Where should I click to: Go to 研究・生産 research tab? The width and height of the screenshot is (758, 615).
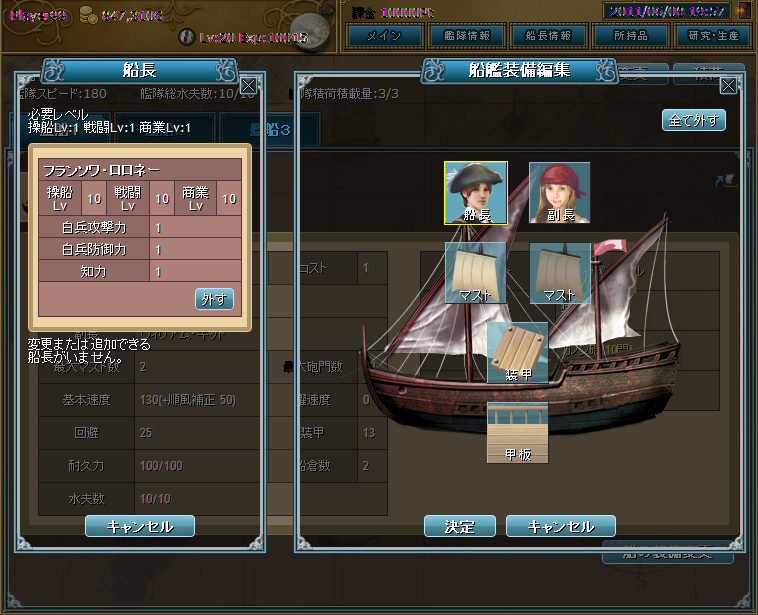point(713,36)
